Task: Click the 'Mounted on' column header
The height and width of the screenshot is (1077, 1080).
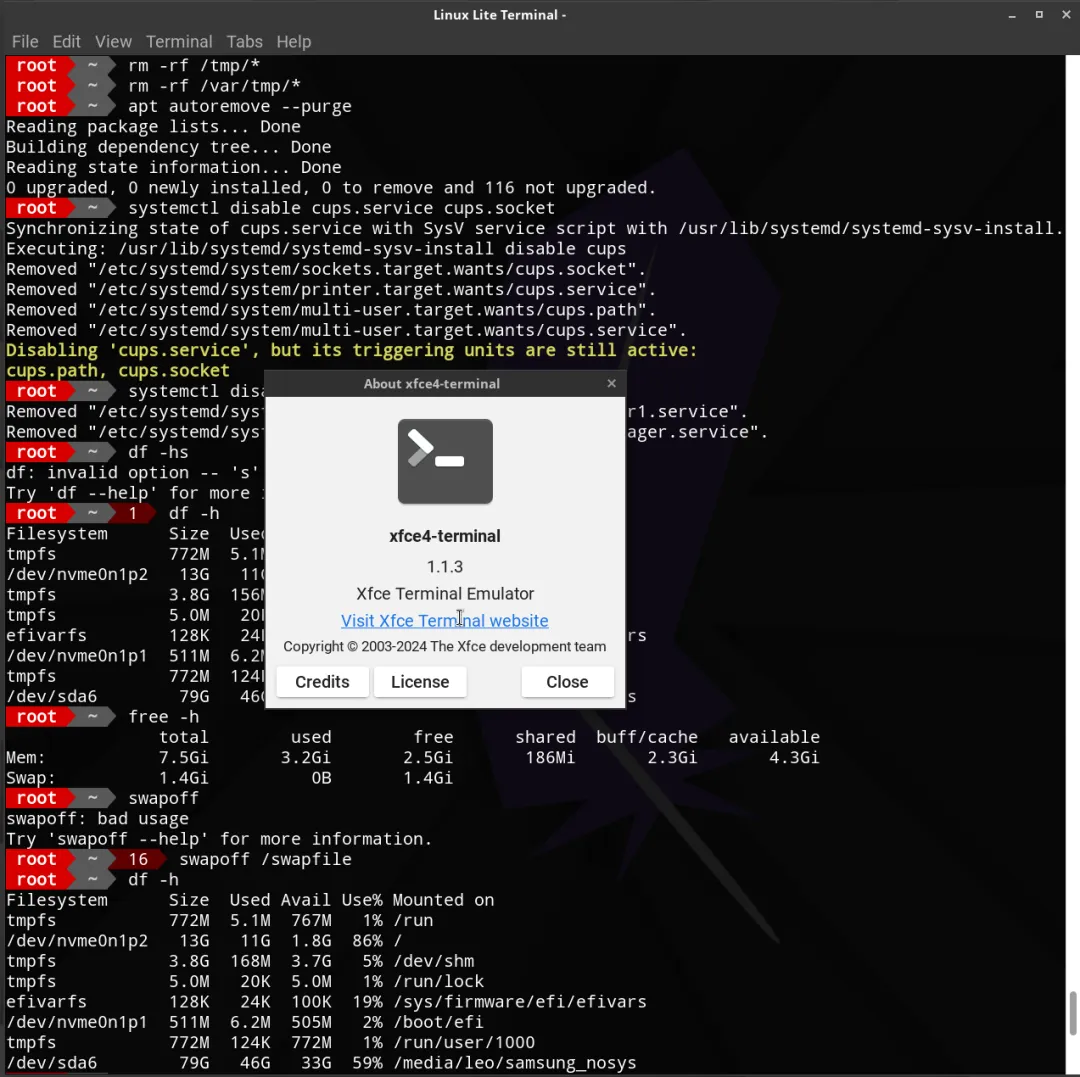Action: click(x=443, y=900)
